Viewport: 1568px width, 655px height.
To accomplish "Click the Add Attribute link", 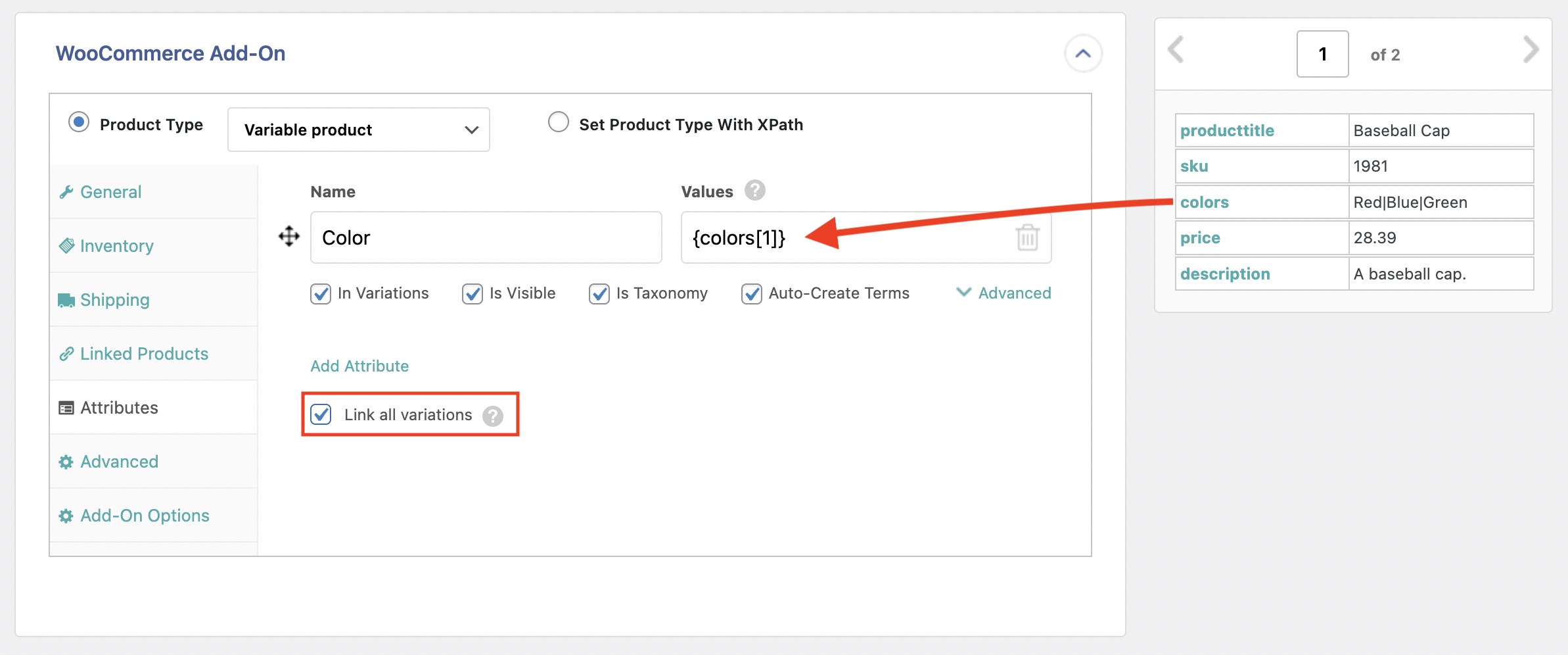I will point(359,366).
